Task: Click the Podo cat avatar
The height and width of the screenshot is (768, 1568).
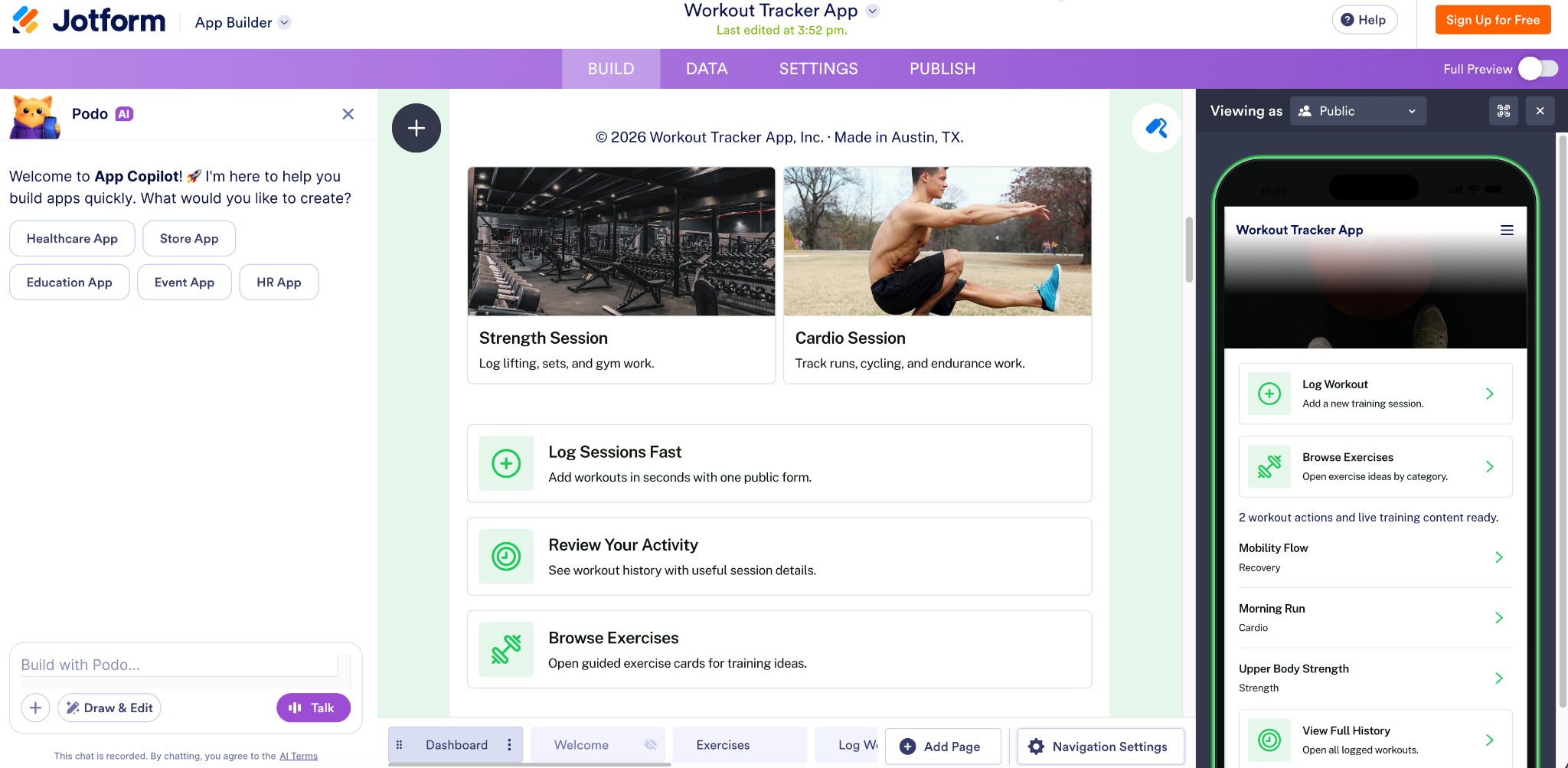Action: click(35, 116)
